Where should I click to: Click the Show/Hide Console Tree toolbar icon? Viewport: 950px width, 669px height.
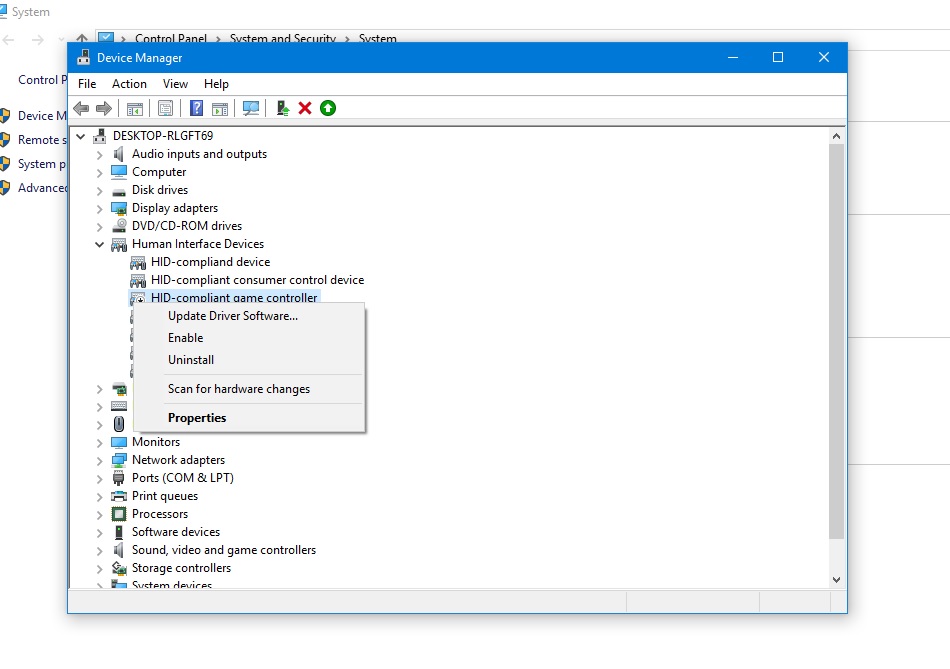[x=134, y=108]
